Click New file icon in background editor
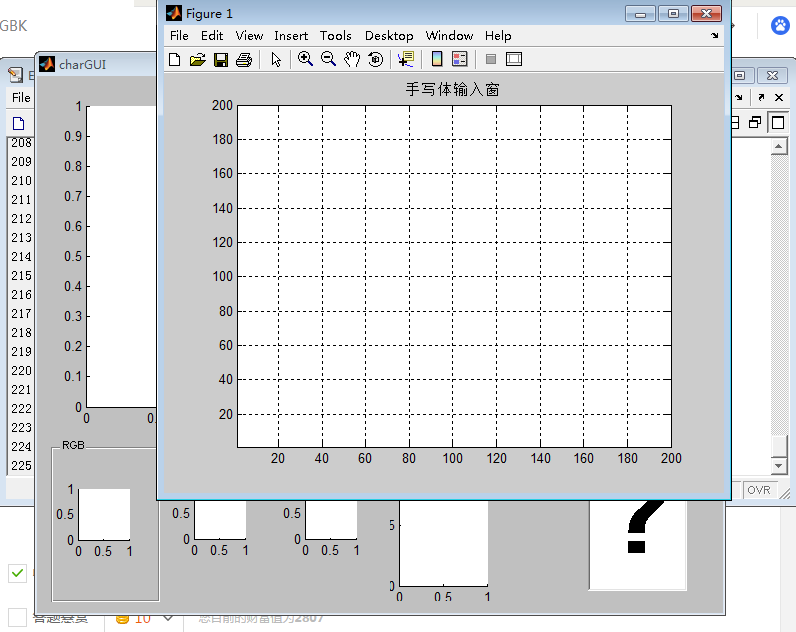This screenshot has height=632, width=796. pos(19,123)
